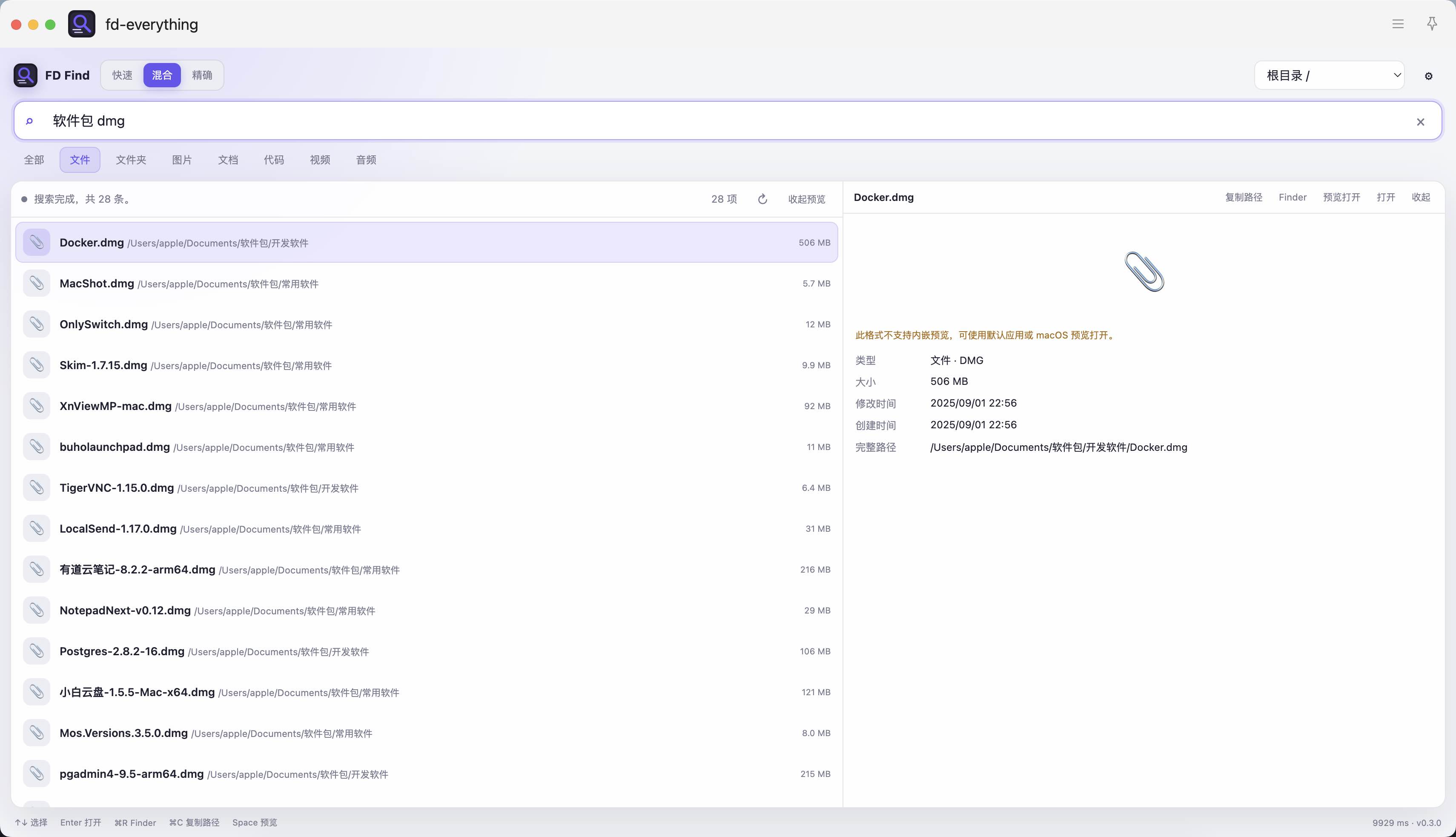
Task: Switch search mode to 快速
Action: pos(122,75)
